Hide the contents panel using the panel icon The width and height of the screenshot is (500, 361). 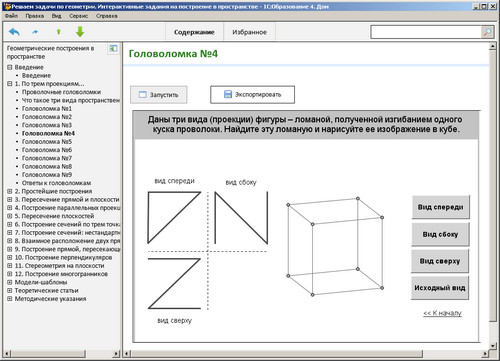click(x=113, y=49)
